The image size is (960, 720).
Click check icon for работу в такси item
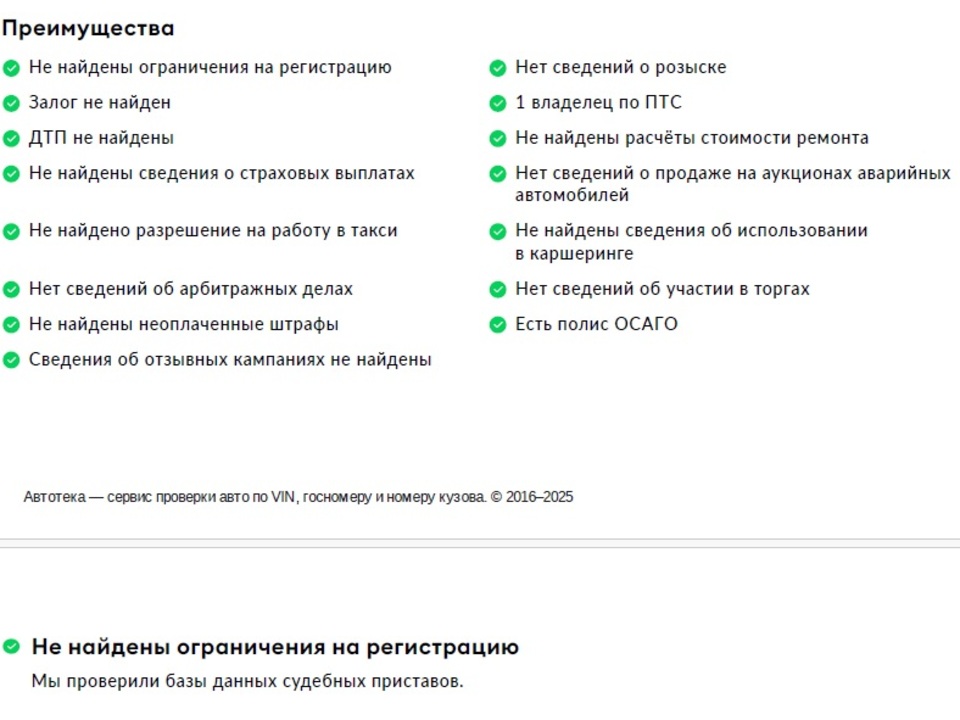(12, 231)
